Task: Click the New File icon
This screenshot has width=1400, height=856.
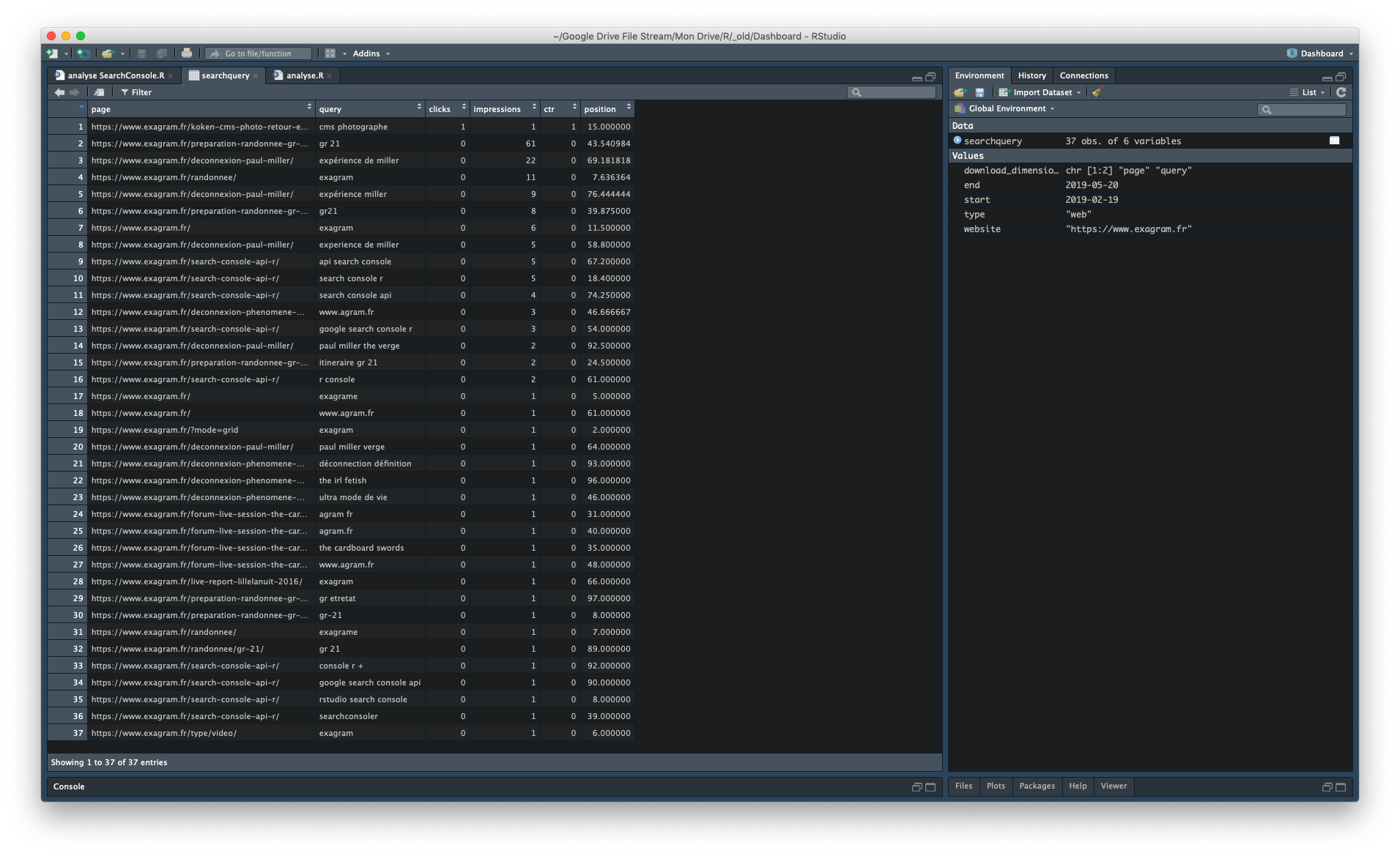Action: pos(52,53)
